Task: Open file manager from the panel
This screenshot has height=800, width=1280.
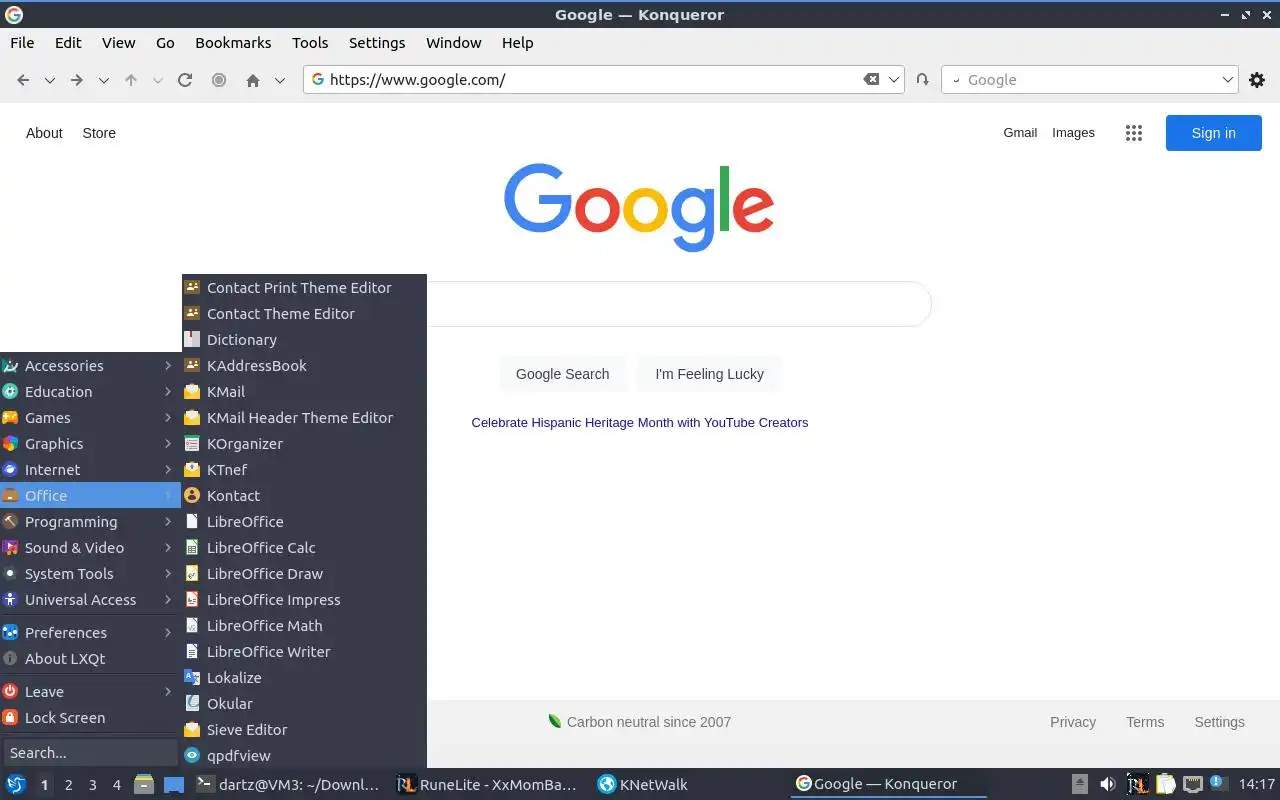Action: [x=144, y=785]
